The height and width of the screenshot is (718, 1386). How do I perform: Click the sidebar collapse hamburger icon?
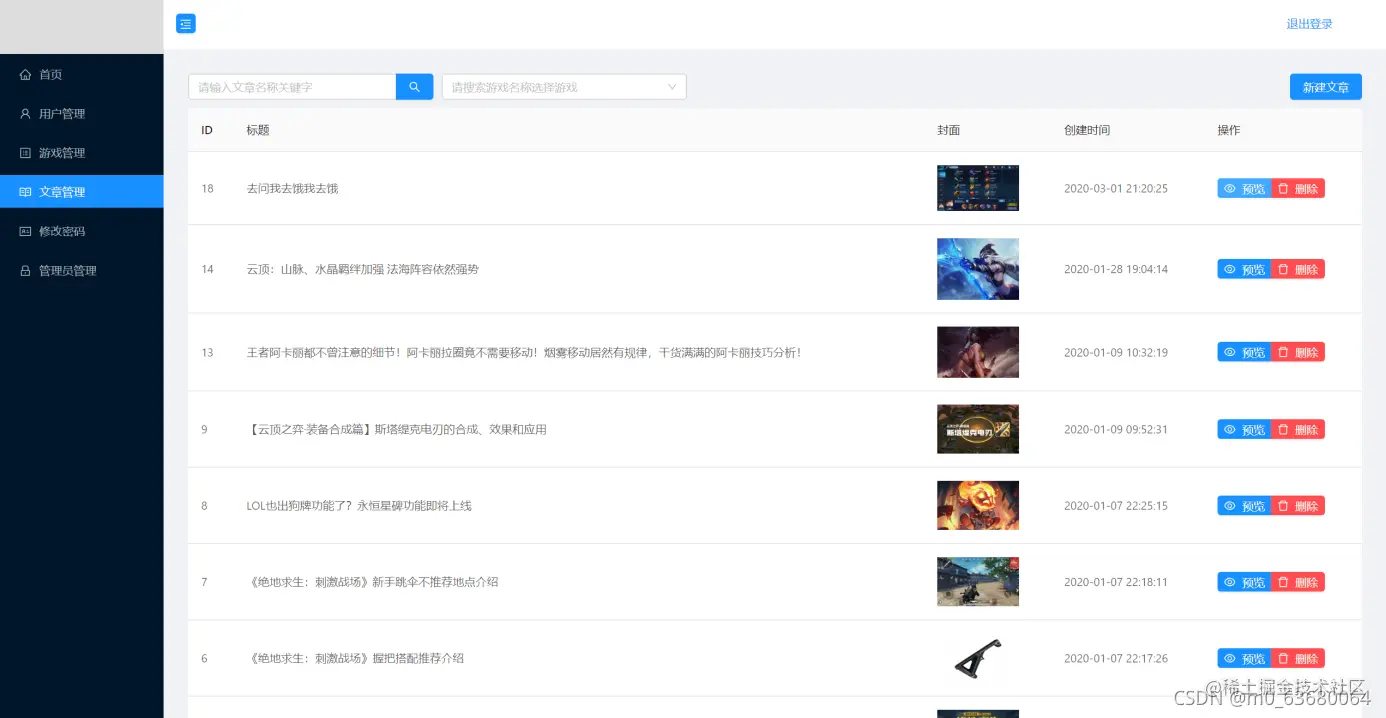(185, 23)
